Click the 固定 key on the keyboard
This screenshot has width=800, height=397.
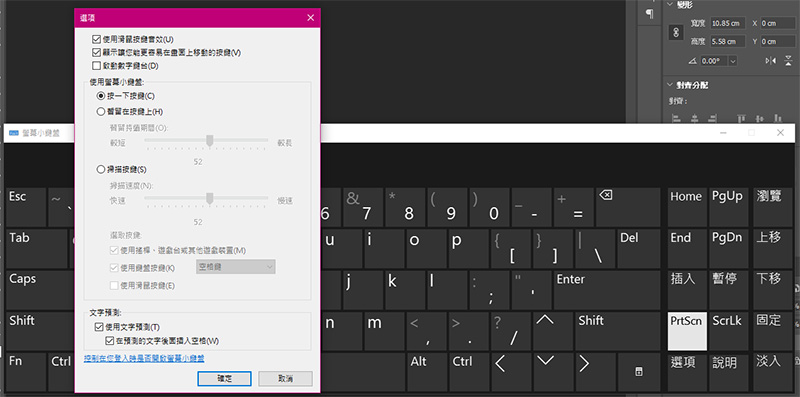click(x=773, y=331)
